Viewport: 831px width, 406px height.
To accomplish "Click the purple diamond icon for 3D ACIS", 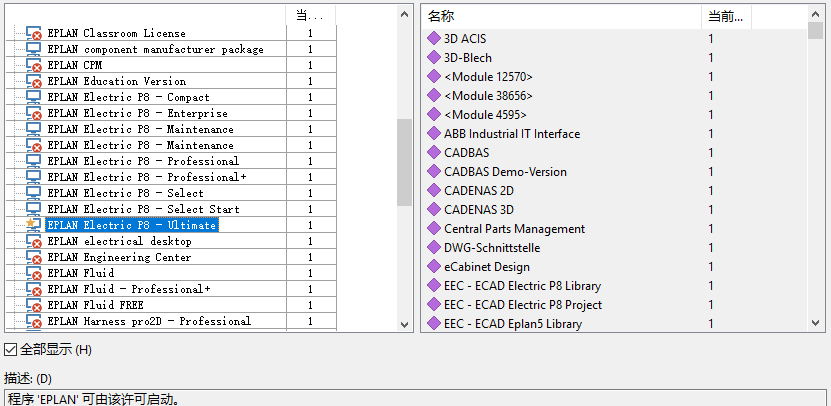I will [x=434, y=38].
